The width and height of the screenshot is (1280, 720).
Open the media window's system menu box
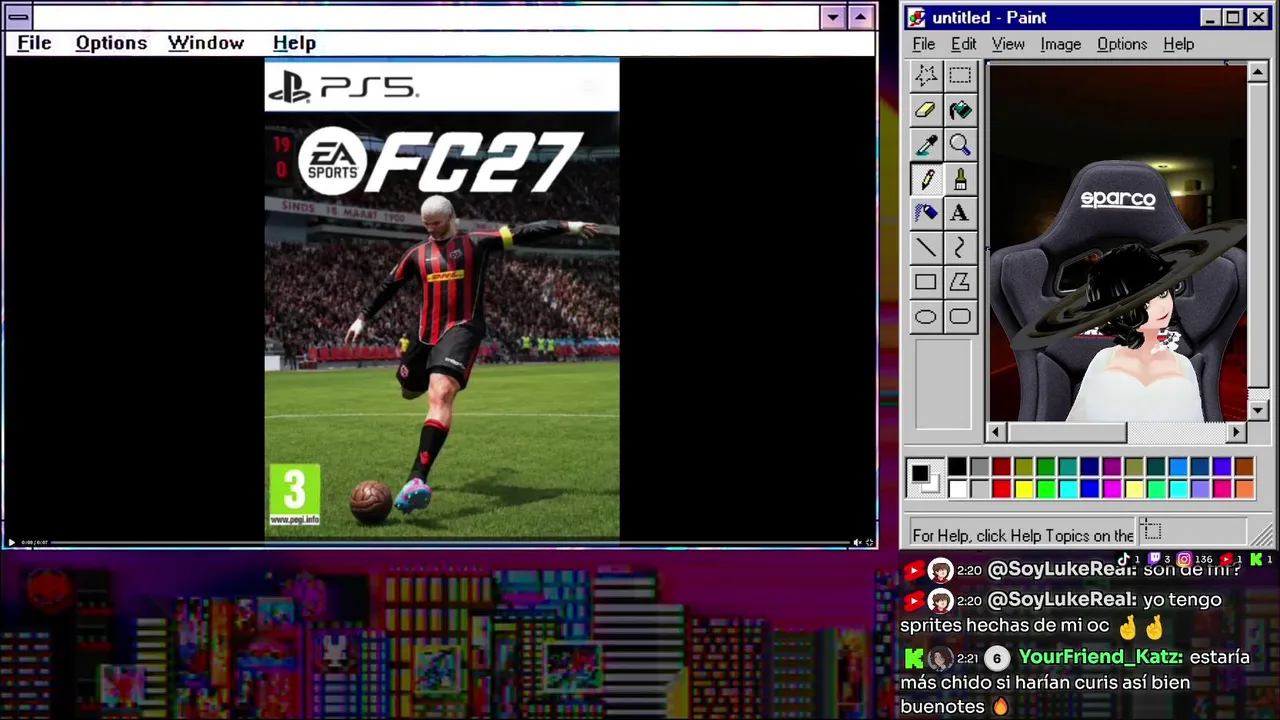click(x=18, y=17)
